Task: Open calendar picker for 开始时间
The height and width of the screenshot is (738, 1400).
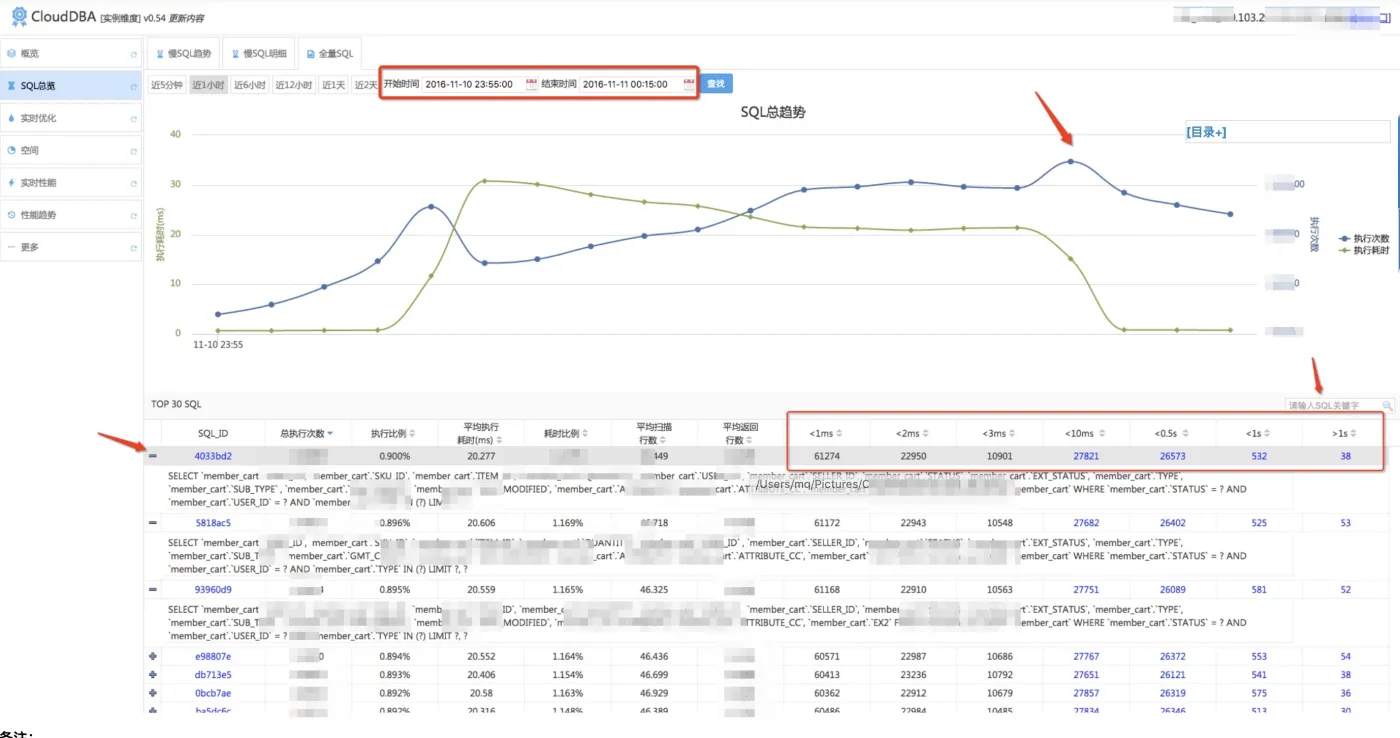Action: [x=531, y=84]
